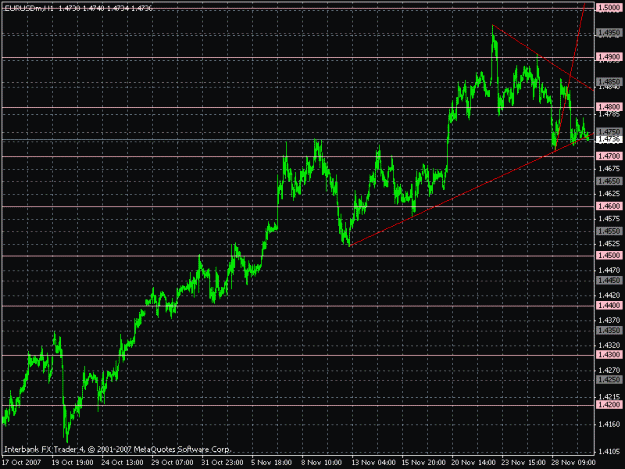Select the 1.4950 price label
The height and width of the screenshot is (469, 625).
coord(609,33)
